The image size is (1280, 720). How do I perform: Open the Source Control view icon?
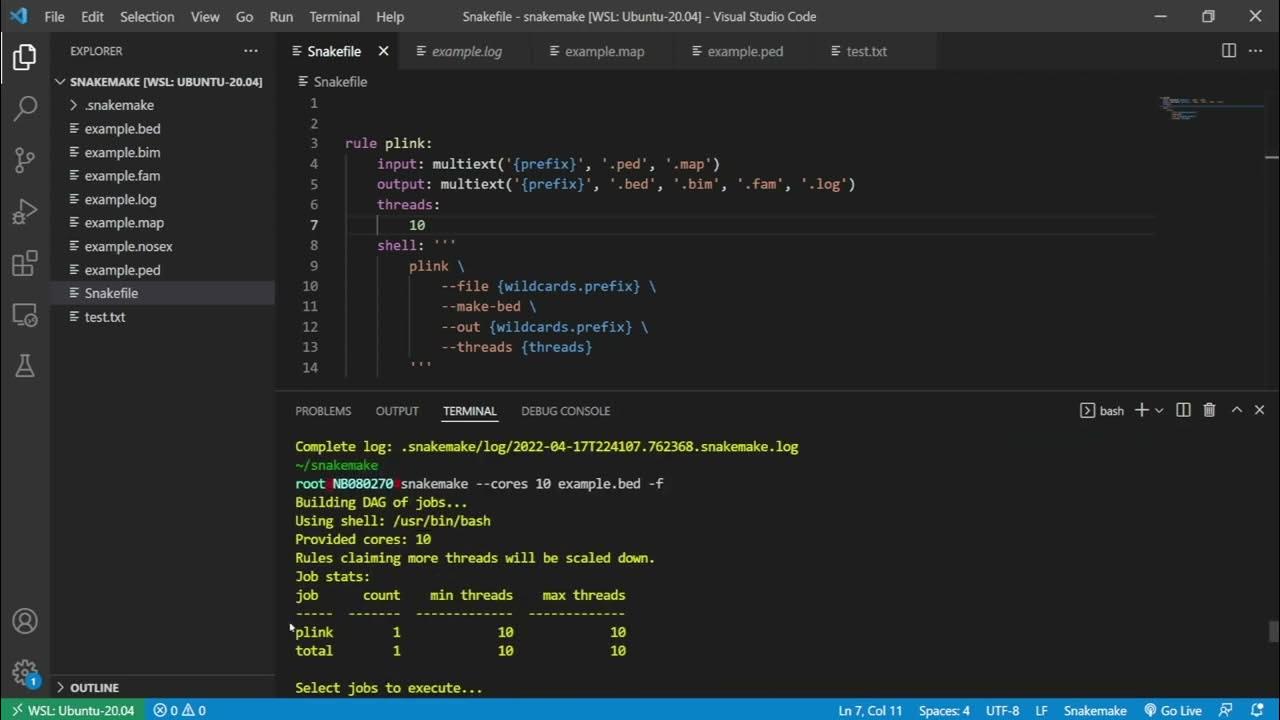pos(25,160)
